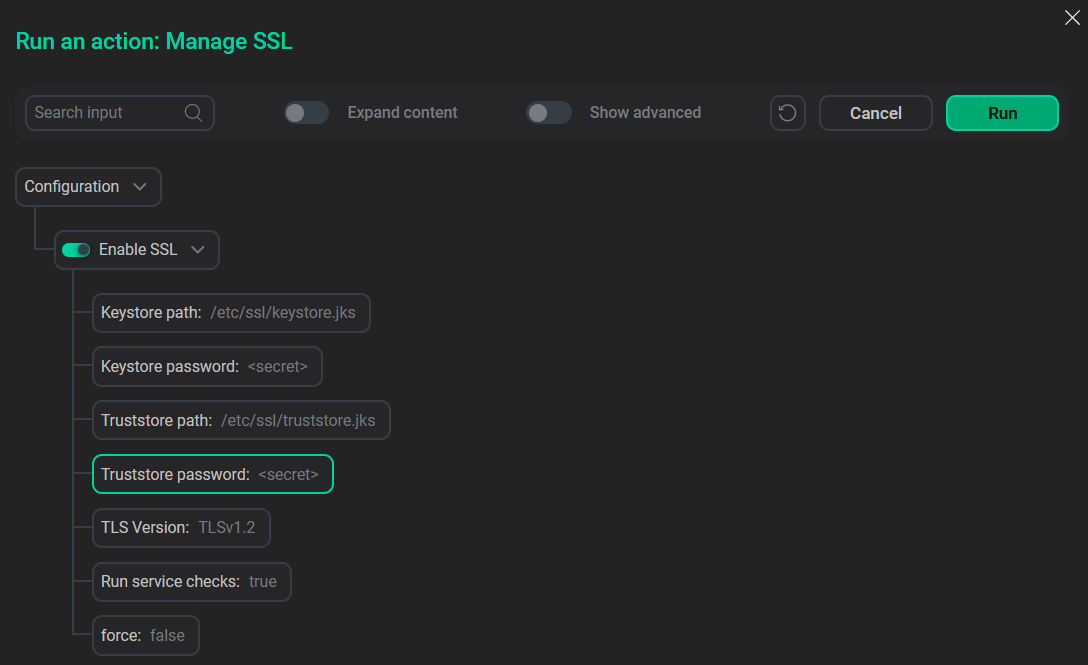Toggle the Show advanced switch
Screen dimensions: 1088x665
coord(548,112)
